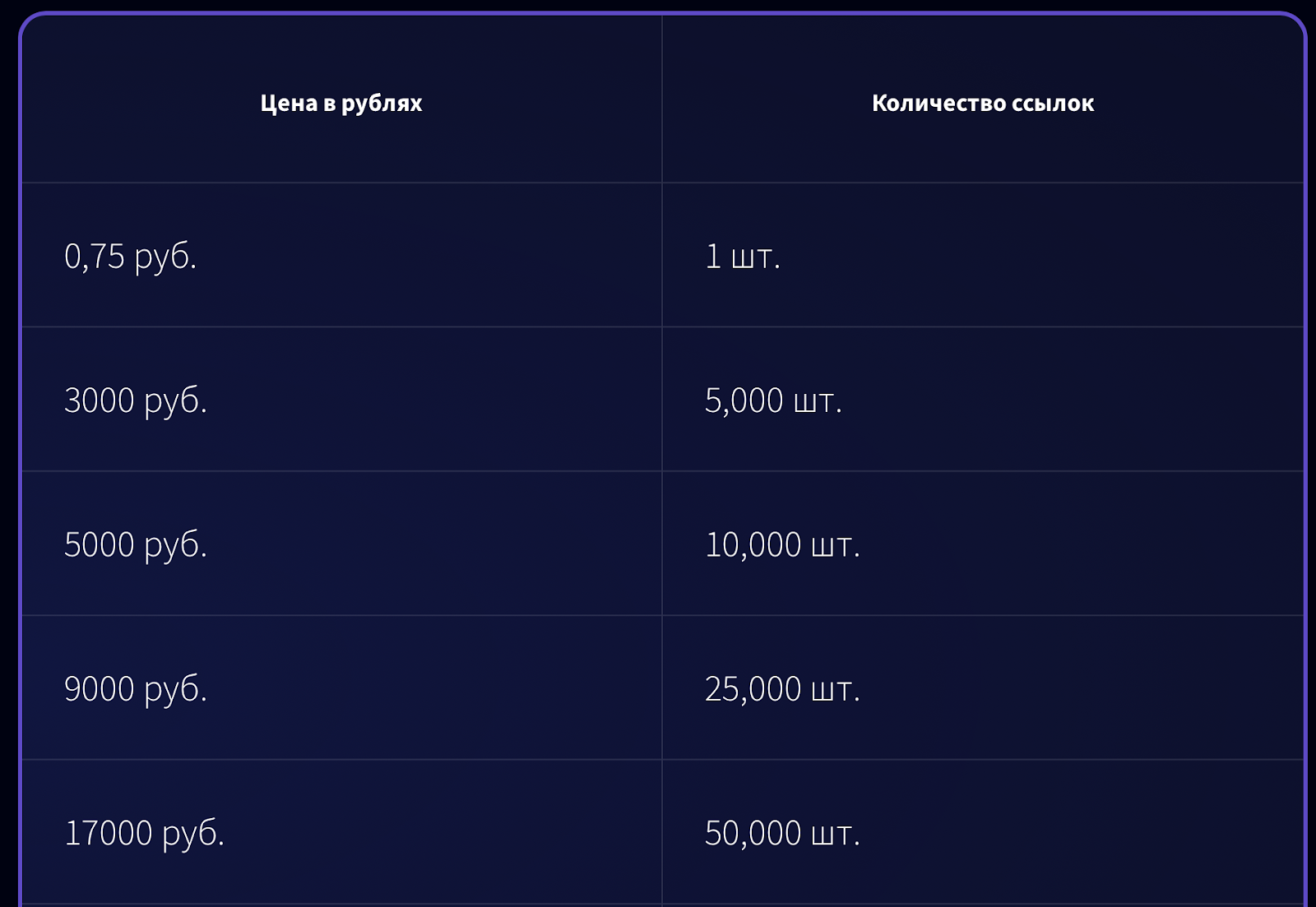
Task: Click the link count for 9000 rubles
Action: 782,689
